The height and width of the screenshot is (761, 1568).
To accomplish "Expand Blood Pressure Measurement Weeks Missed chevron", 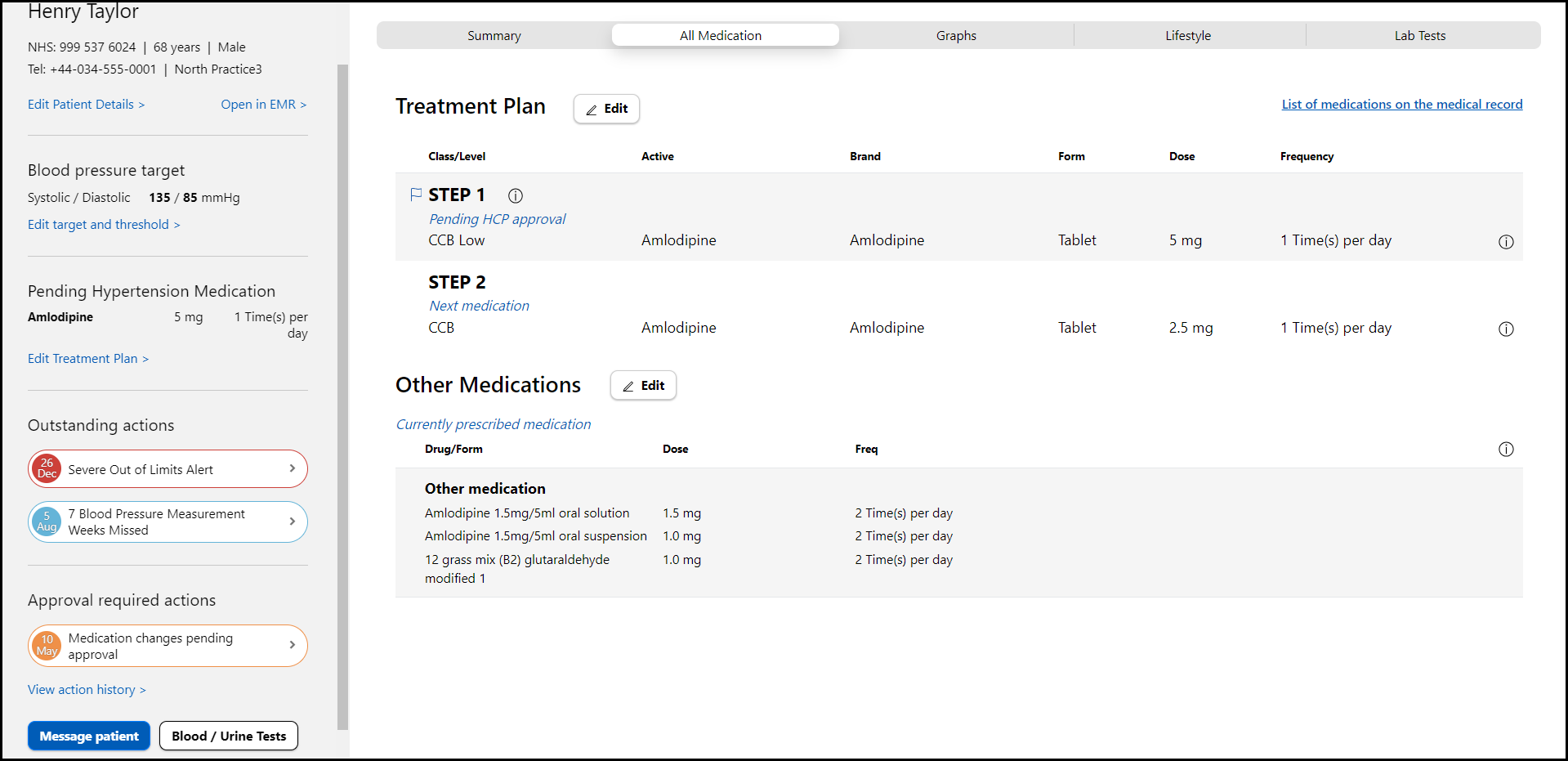I will (x=293, y=522).
